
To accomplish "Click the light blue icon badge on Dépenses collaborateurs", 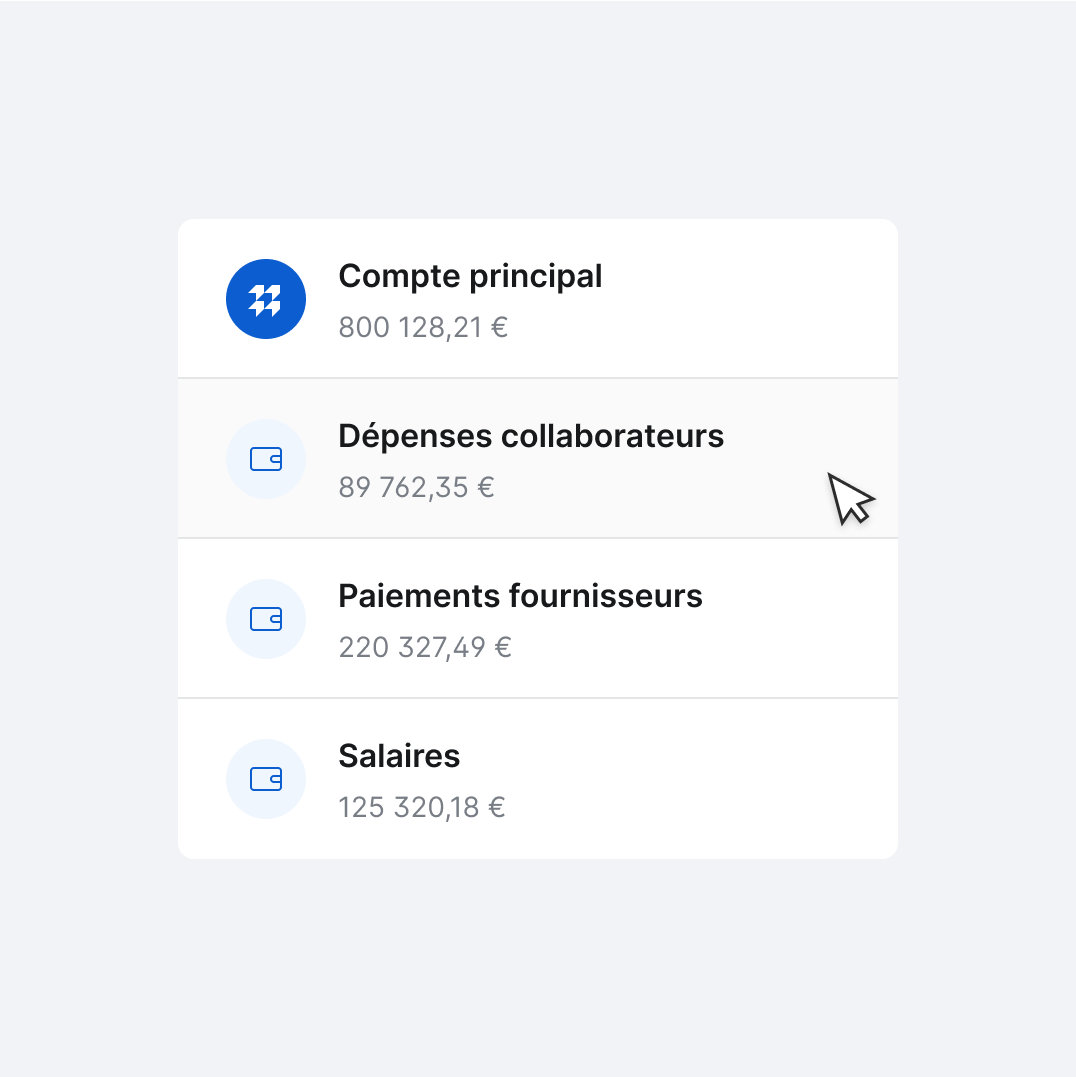I will click(266, 458).
